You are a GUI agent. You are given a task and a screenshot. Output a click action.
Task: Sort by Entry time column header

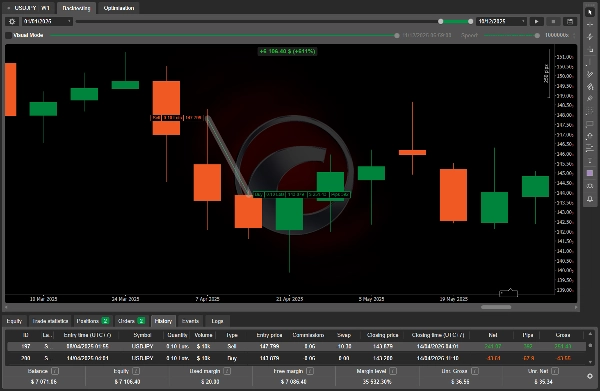point(87,335)
